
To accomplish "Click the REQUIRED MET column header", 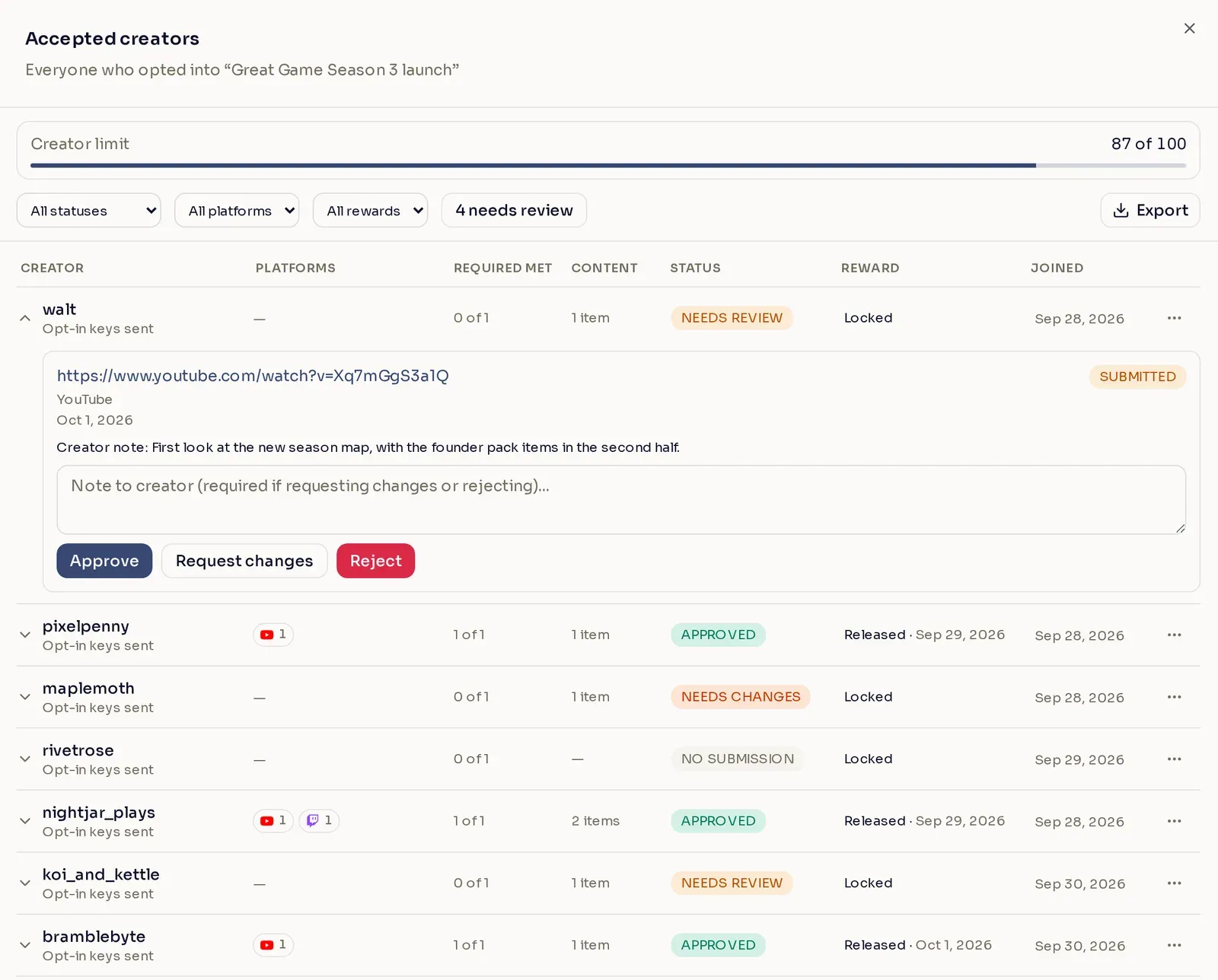I will click(502, 268).
